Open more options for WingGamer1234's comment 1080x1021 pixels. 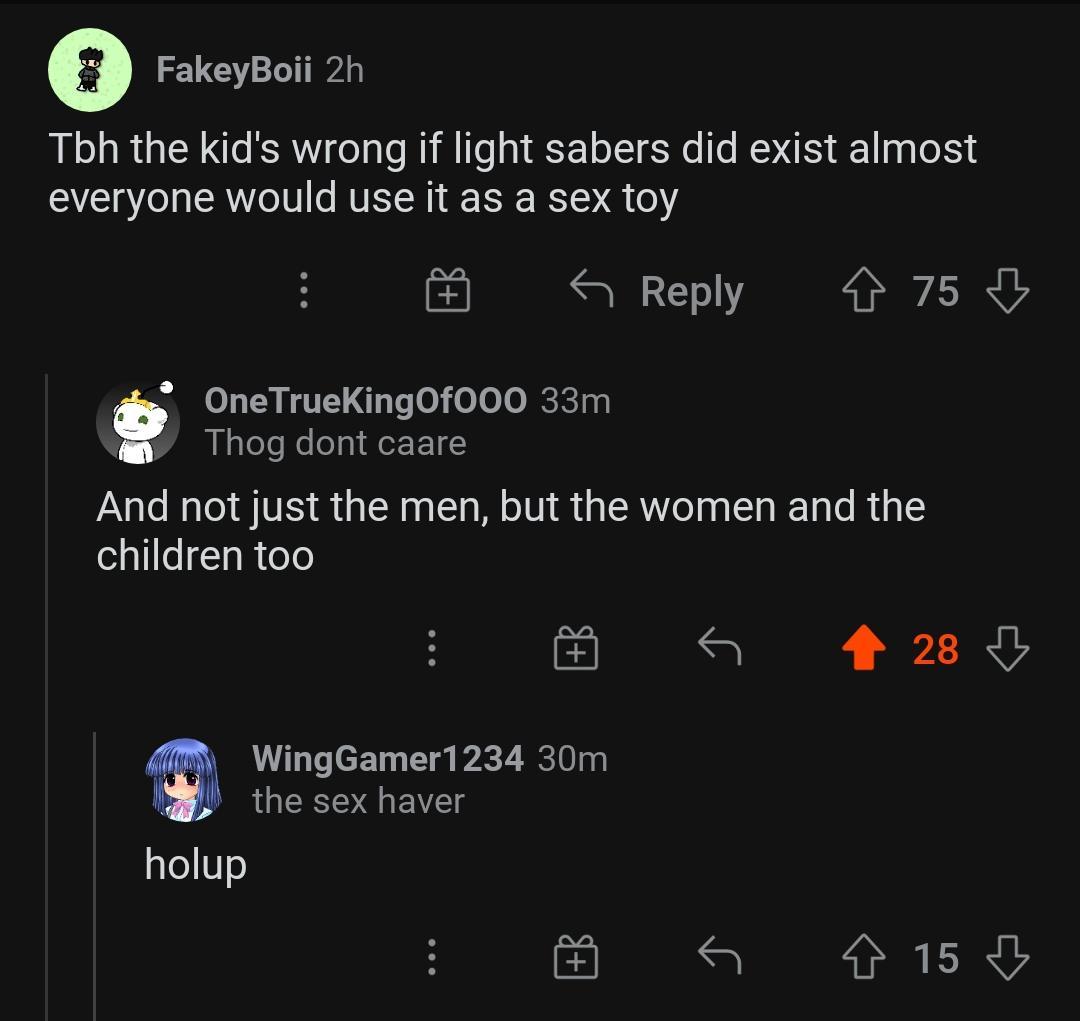coord(431,957)
